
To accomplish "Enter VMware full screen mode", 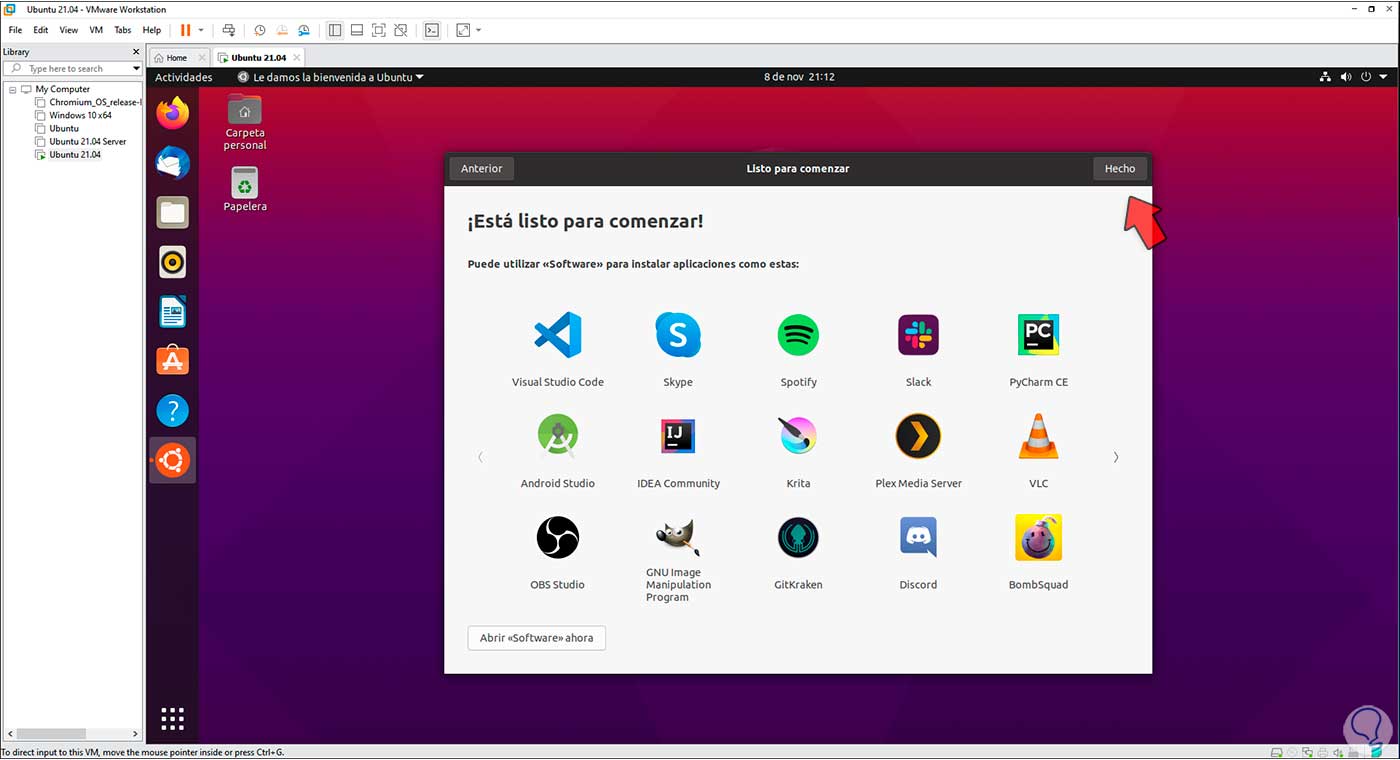I will 379,30.
